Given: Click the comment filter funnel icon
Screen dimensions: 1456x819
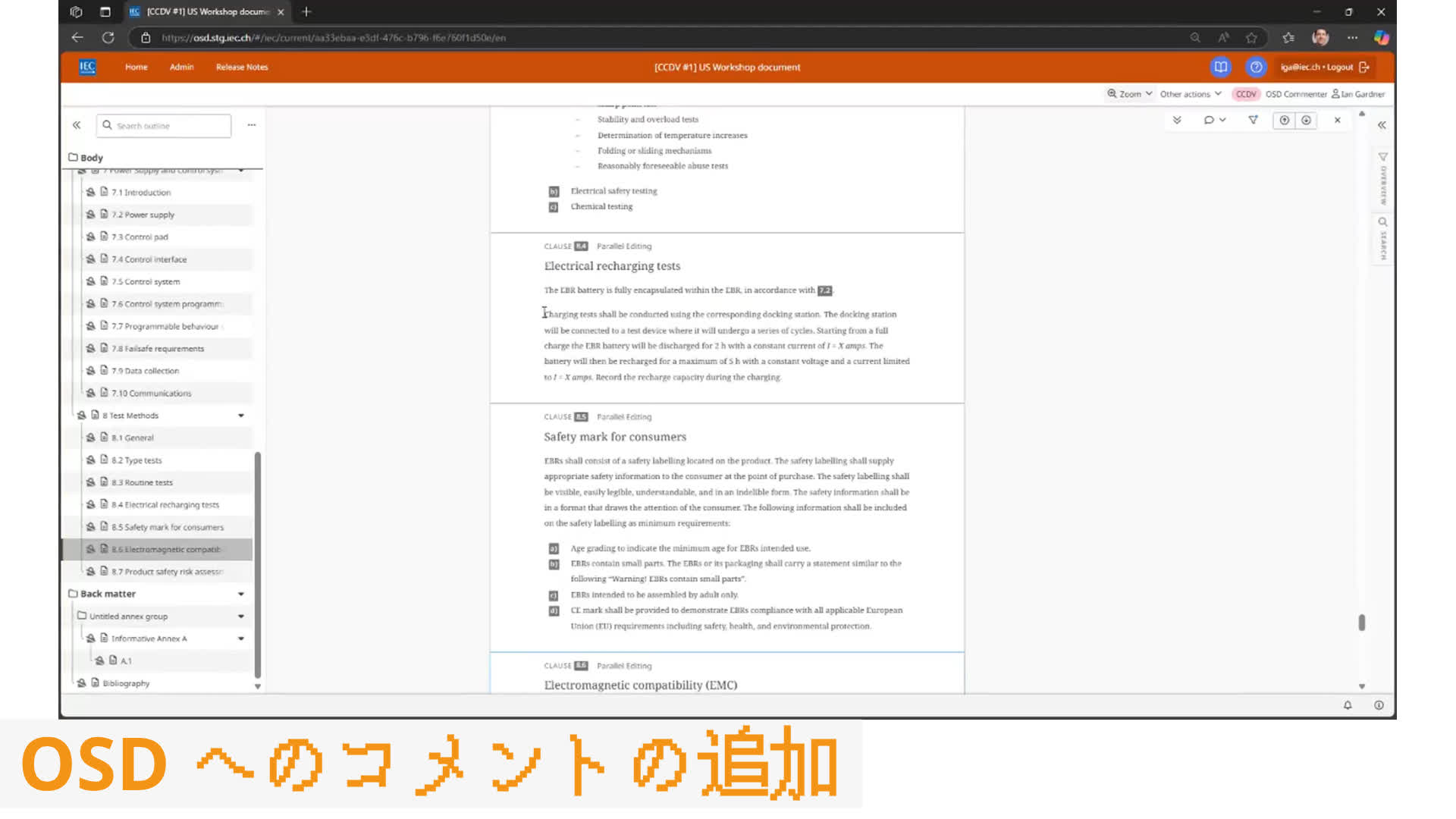Looking at the screenshot, I should click(x=1253, y=120).
